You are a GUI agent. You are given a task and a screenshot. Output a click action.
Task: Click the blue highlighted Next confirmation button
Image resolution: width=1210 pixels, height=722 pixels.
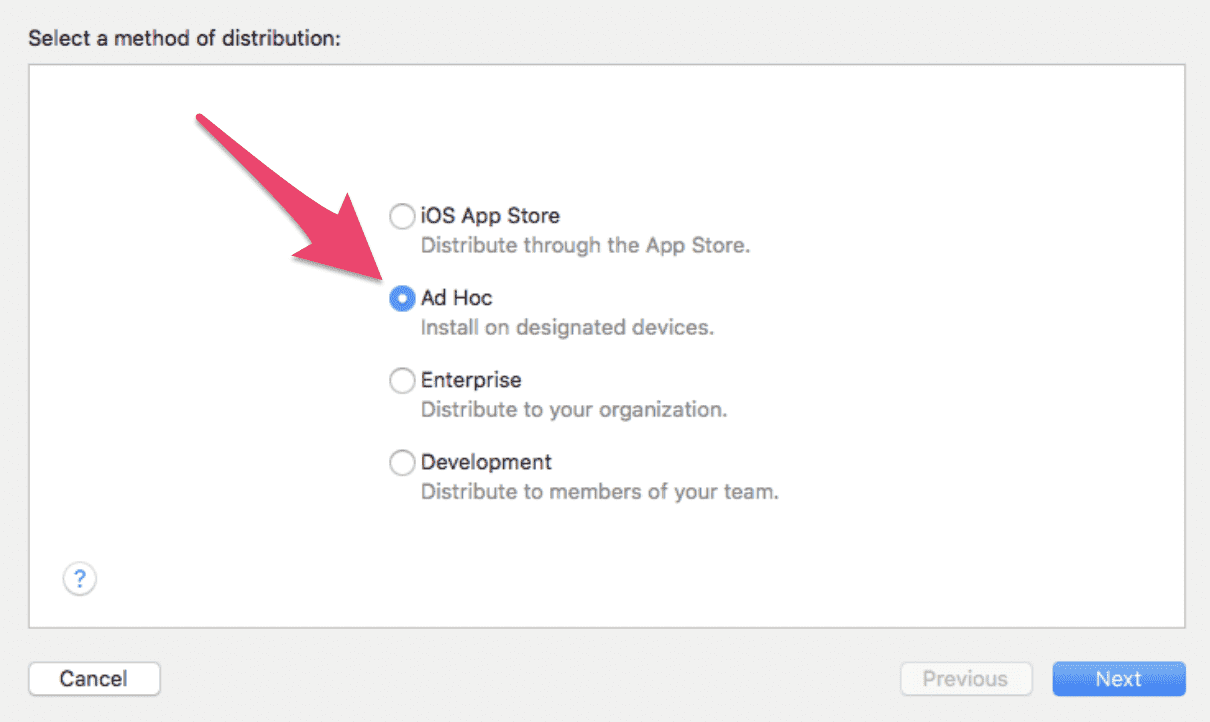click(1118, 678)
